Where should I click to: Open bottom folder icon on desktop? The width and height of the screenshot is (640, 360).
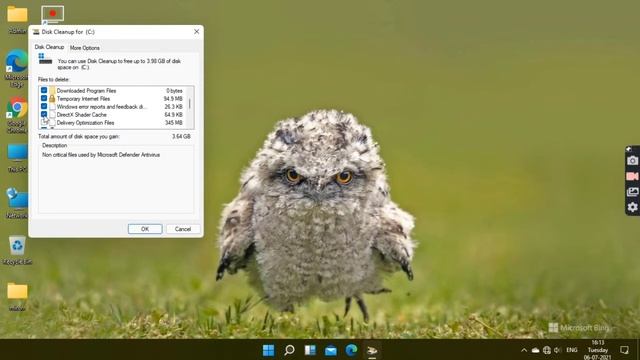(17, 296)
